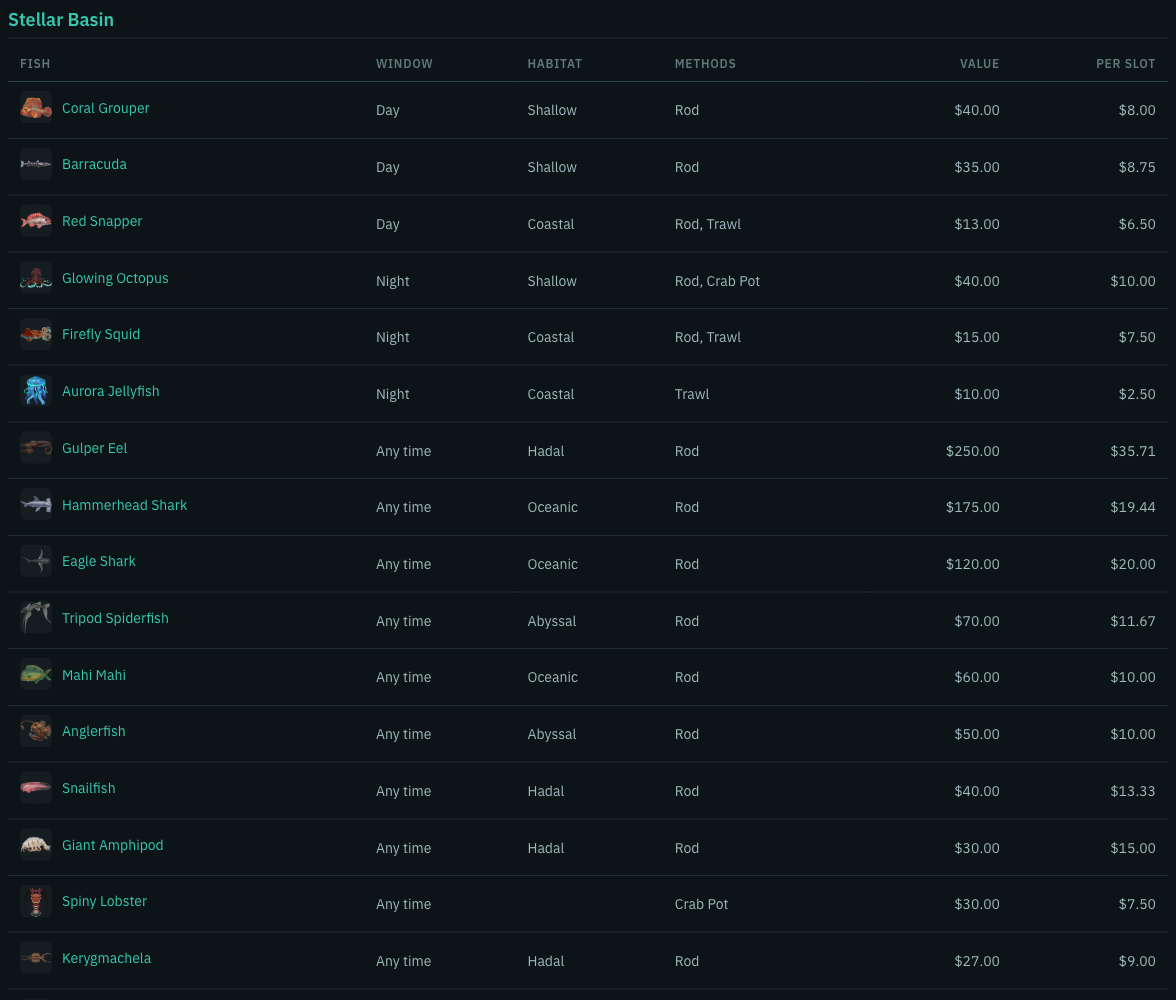Select the $13.33 Snailfish per slot

(1132, 791)
